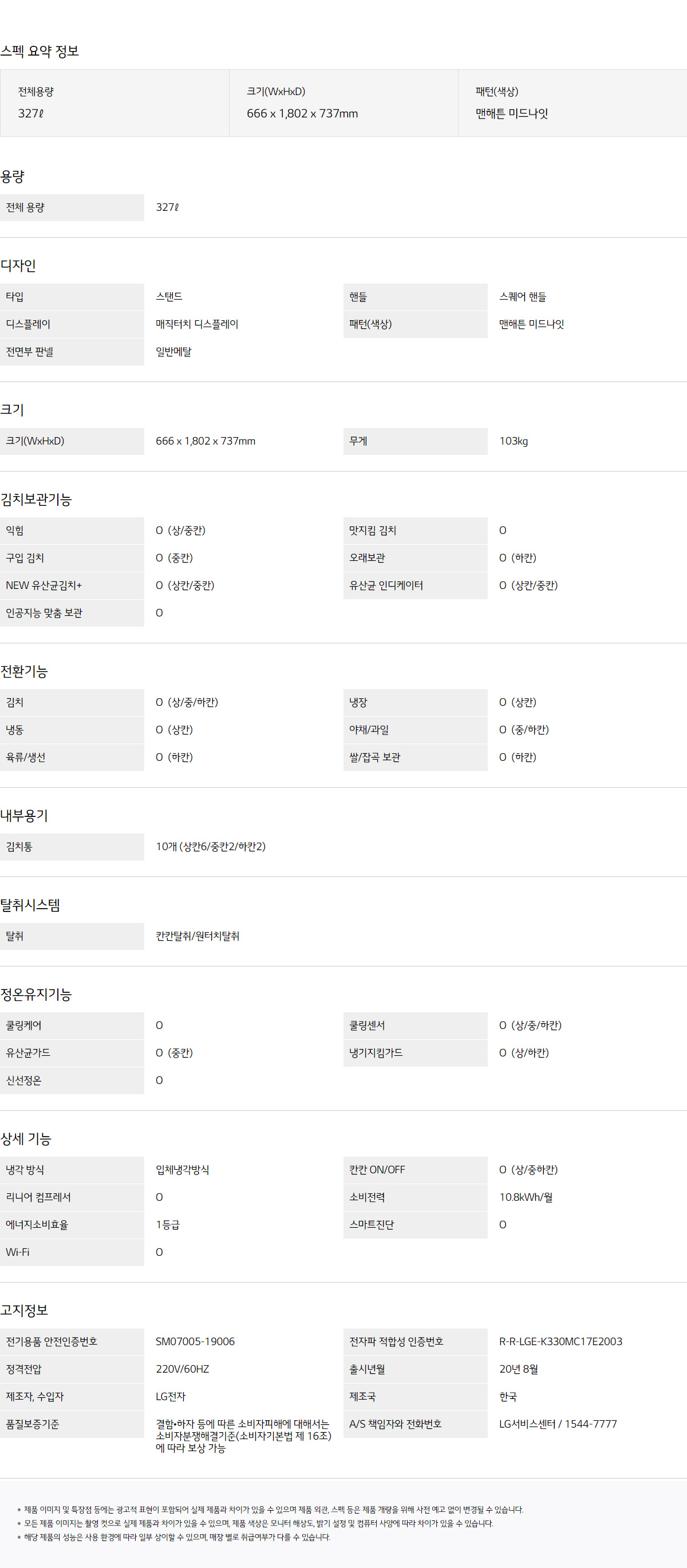This screenshot has width=687, height=1568.
Task: Click the NEW 유산균김치+ label
Action: coord(44,585)
